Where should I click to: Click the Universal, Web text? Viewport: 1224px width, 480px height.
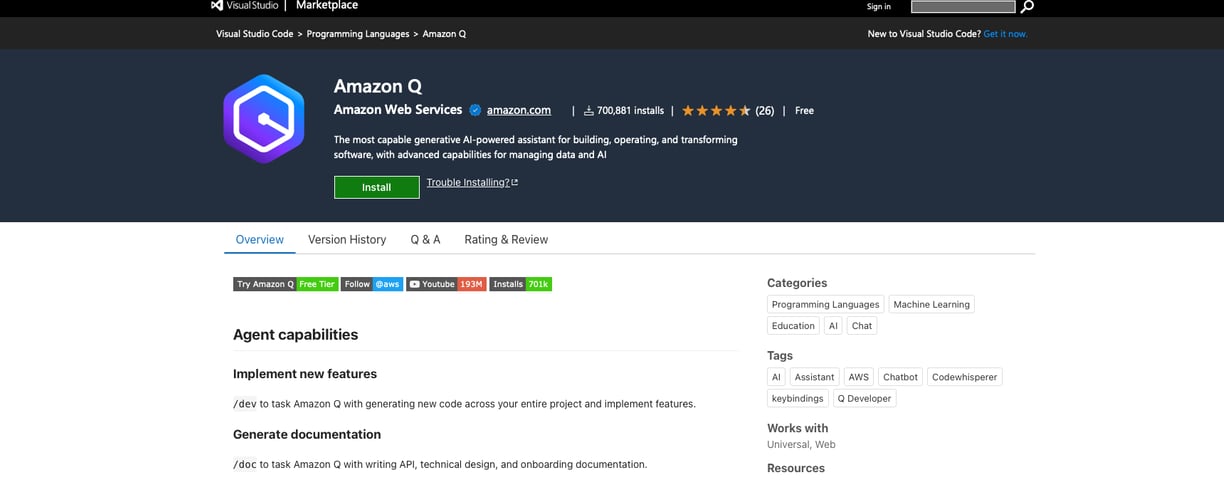(801, 444)
